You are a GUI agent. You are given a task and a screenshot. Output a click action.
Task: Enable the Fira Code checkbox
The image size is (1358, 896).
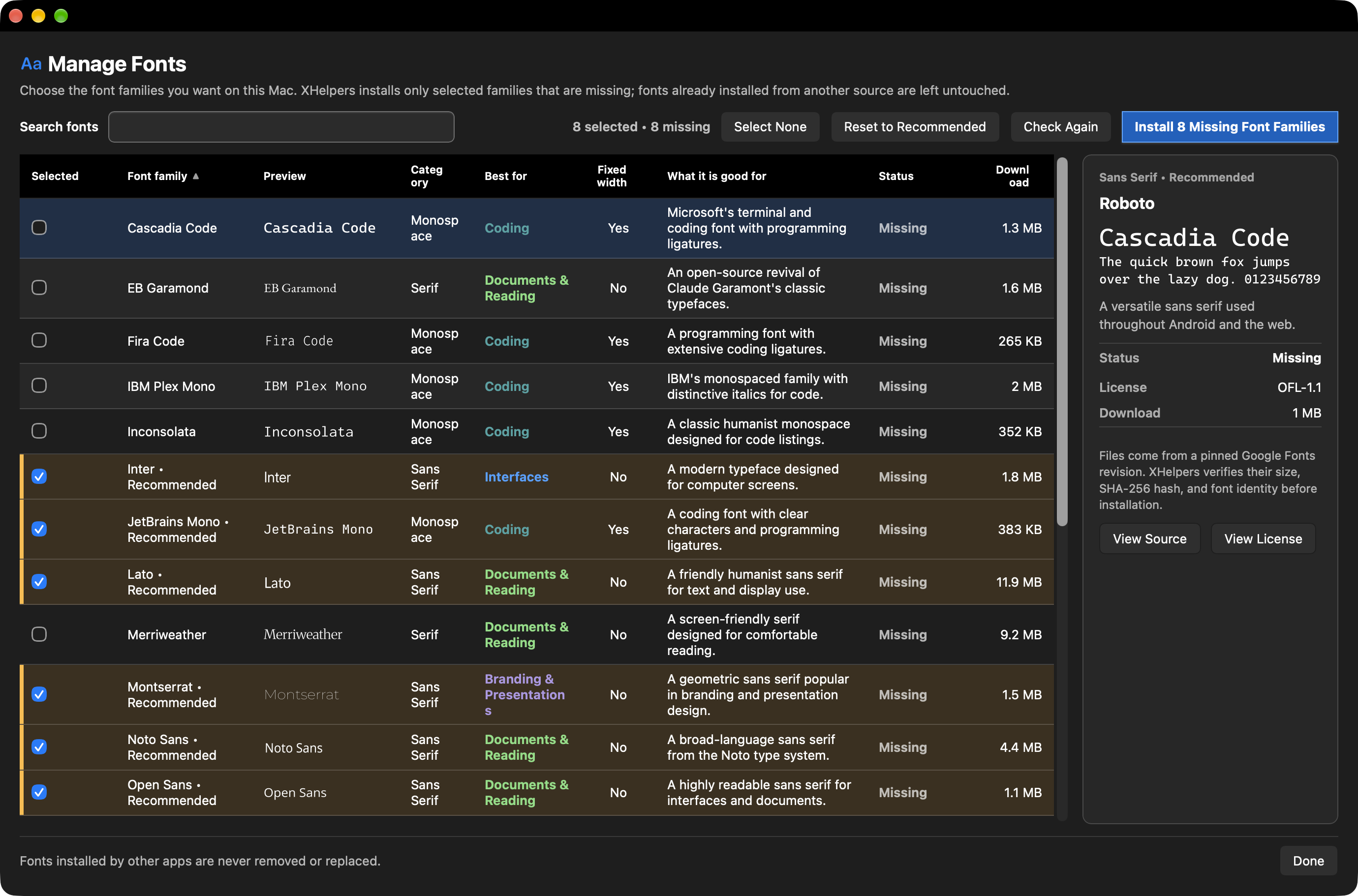tap(39, 341)
